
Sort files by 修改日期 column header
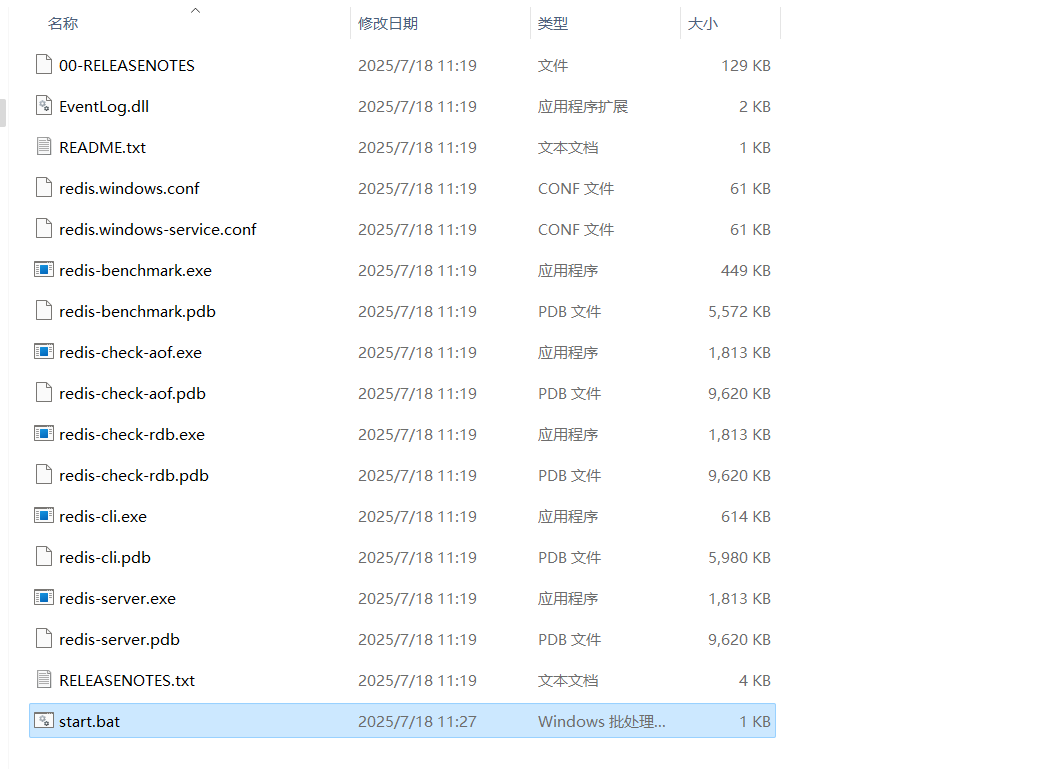[388, 23]
